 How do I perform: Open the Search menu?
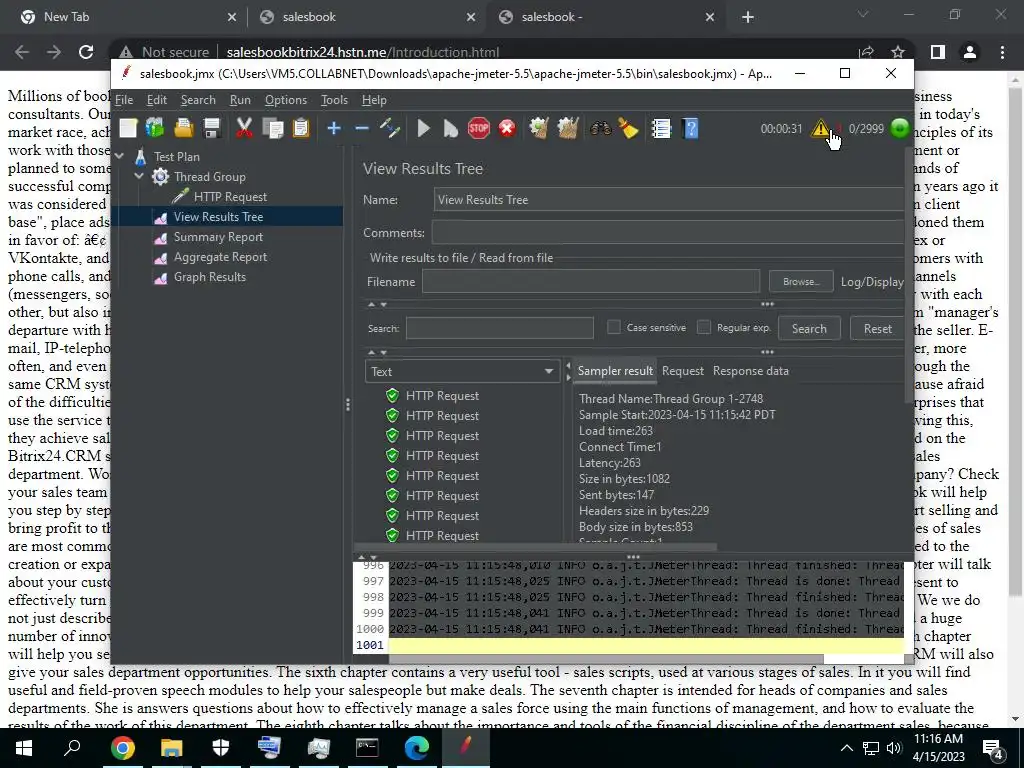(x=198, y=100)
